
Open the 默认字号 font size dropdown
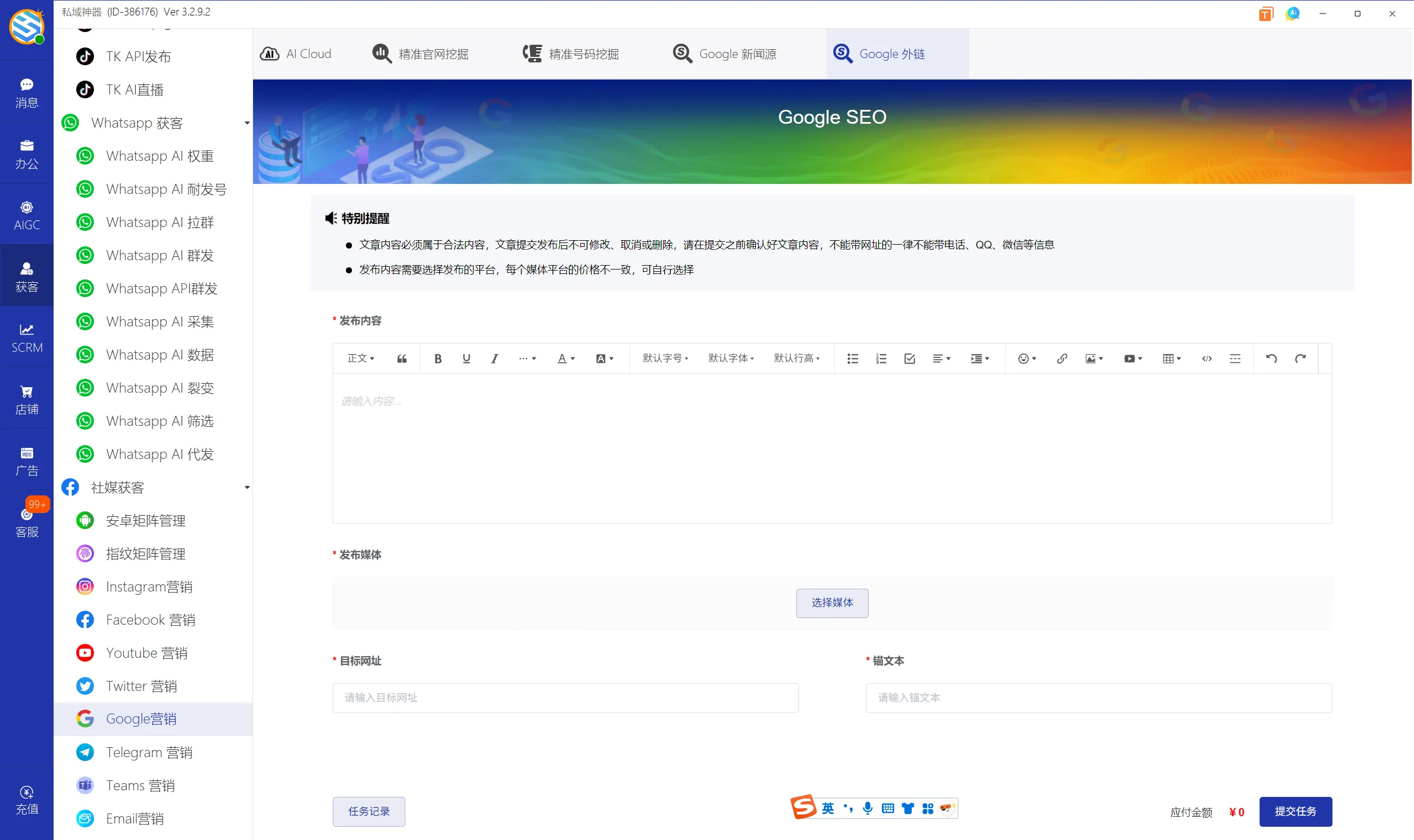[x=664, y=358]
